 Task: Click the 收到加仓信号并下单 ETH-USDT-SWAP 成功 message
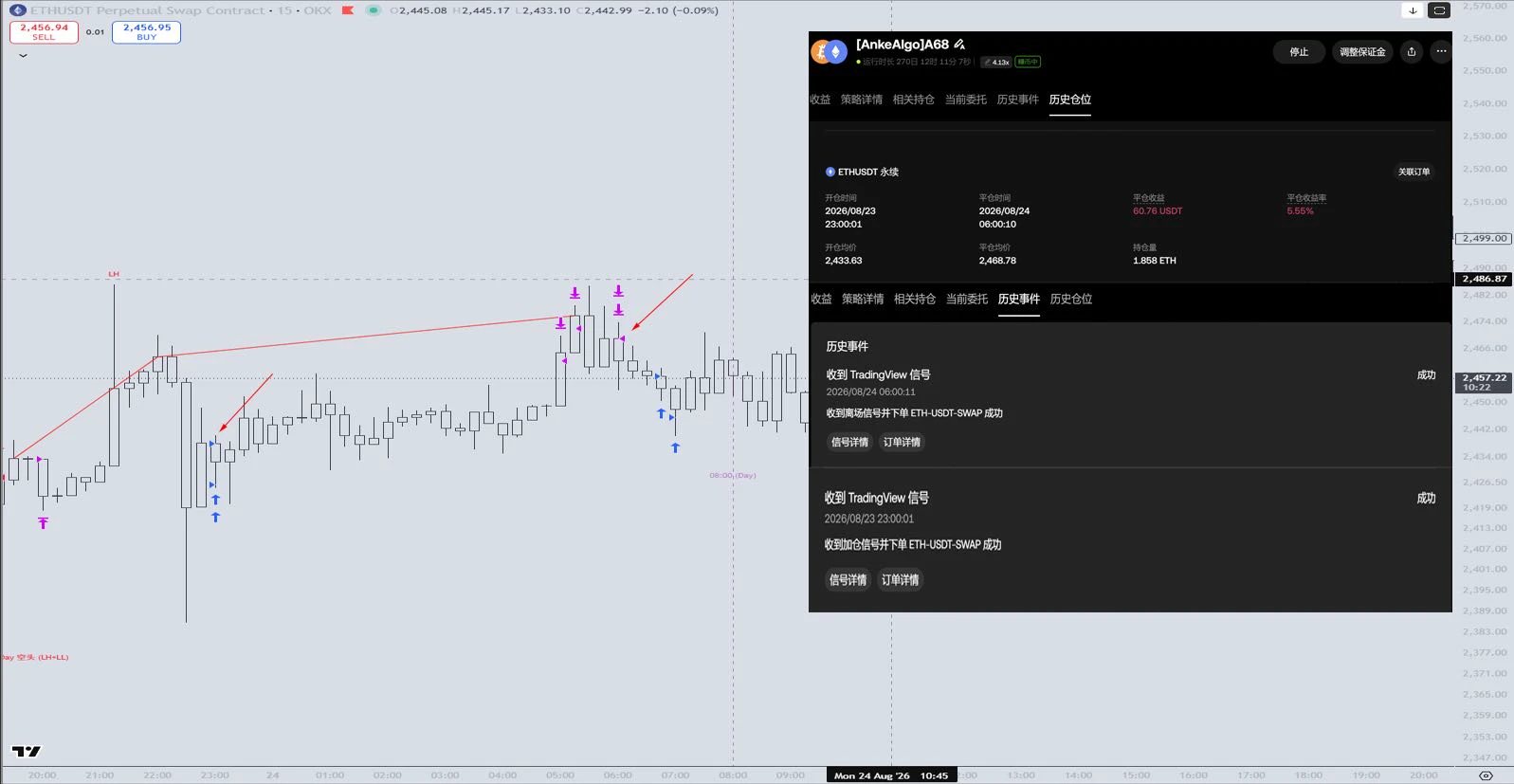pos(912,545)
